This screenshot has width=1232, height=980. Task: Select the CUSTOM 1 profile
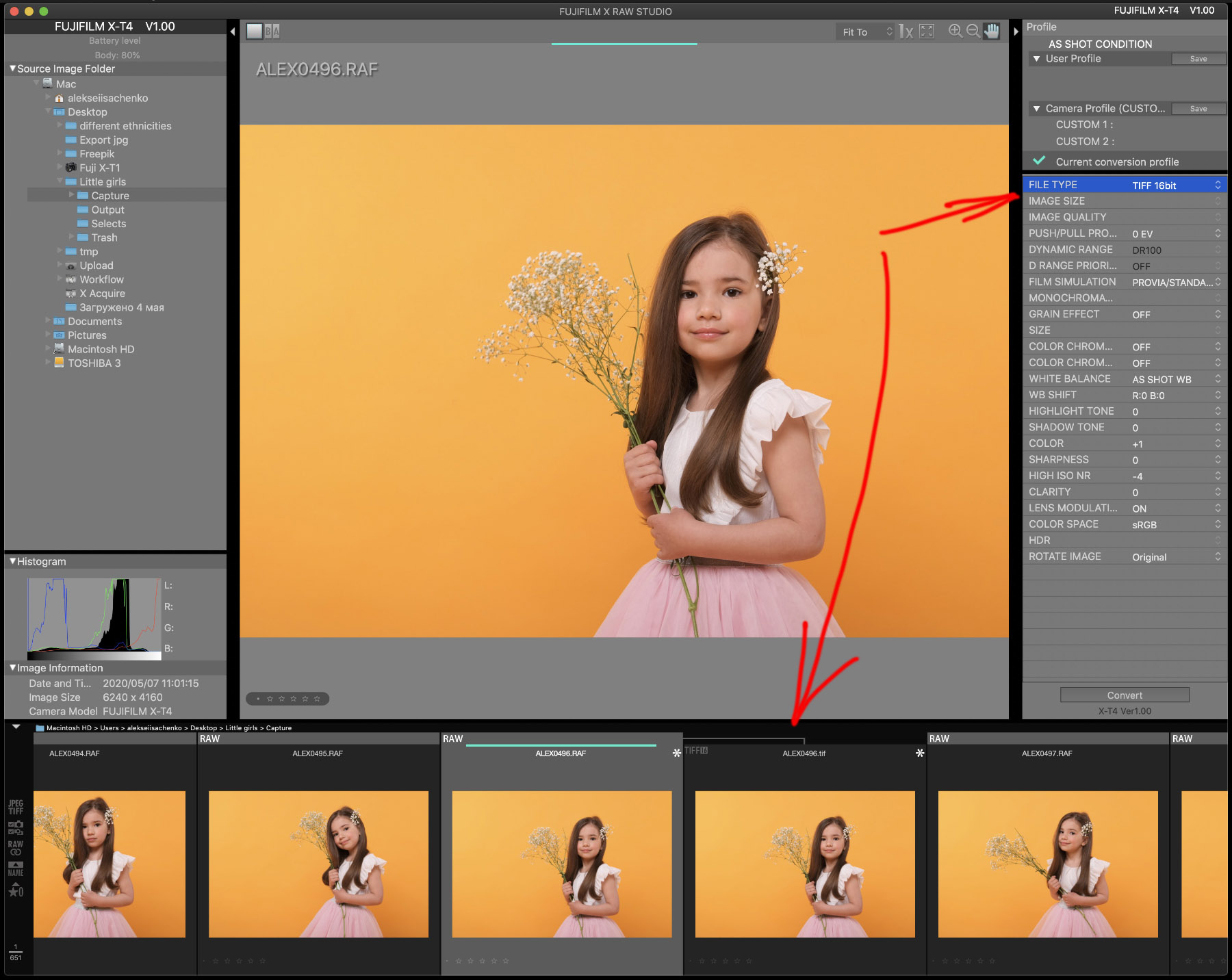pyautogui.click(x=1084, y=125)
